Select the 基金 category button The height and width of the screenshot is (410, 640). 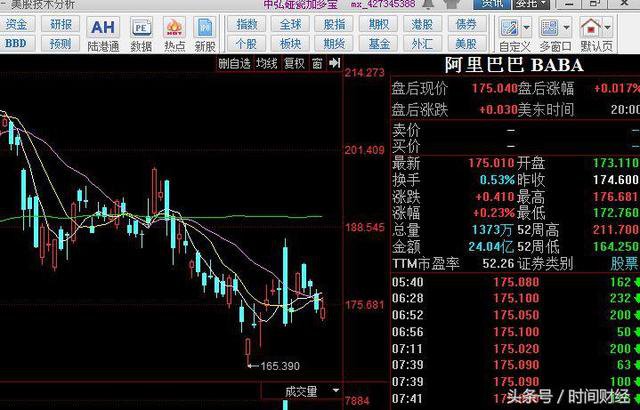tap(378, 43)
